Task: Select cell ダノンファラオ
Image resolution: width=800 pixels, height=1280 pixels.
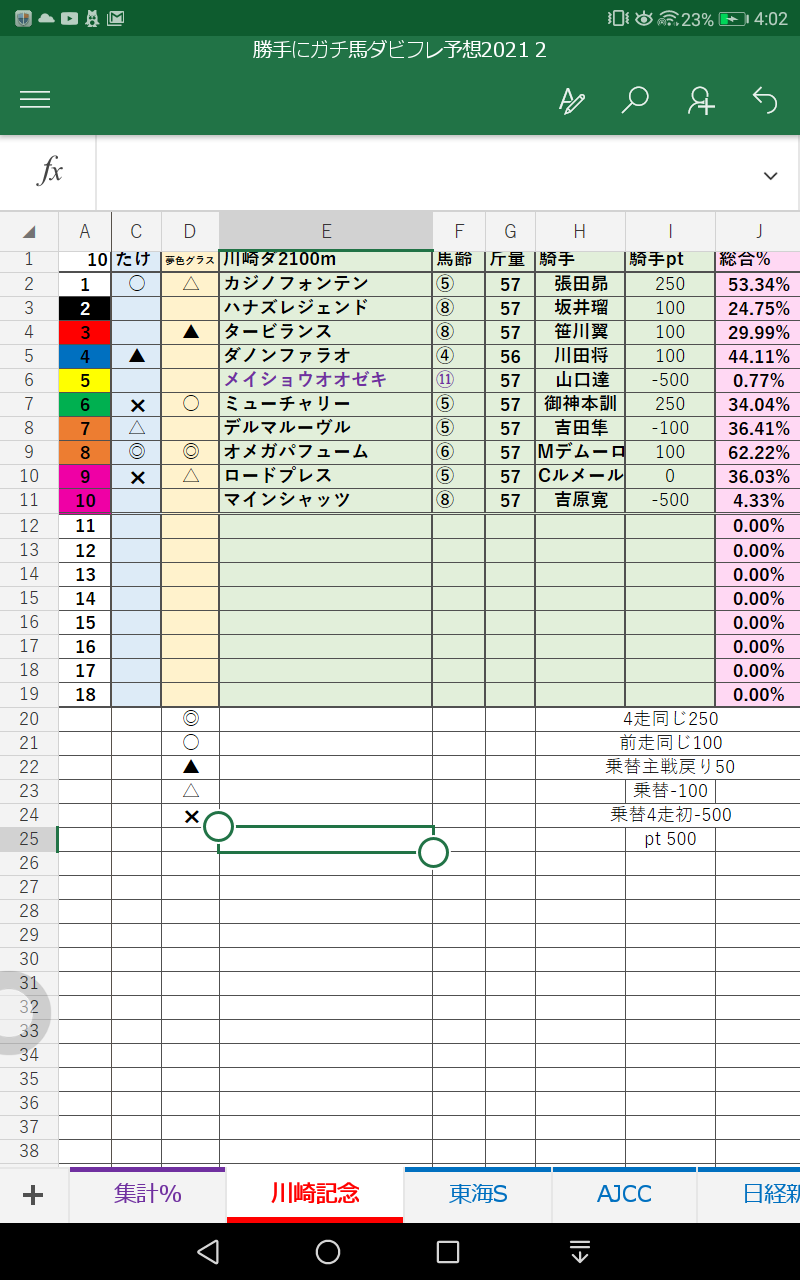Action: coord(326,356)
